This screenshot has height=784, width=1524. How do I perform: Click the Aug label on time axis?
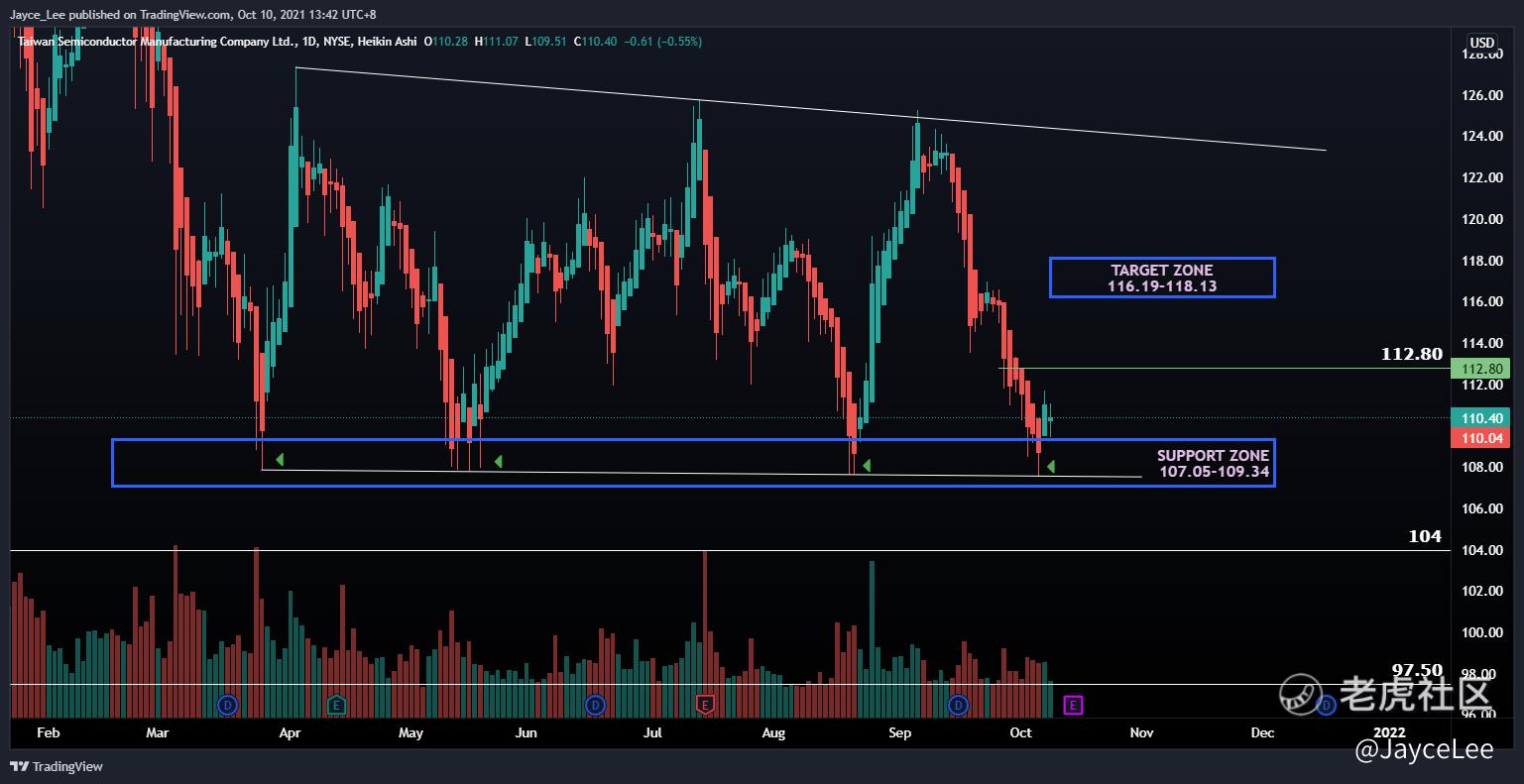(773, 732)
